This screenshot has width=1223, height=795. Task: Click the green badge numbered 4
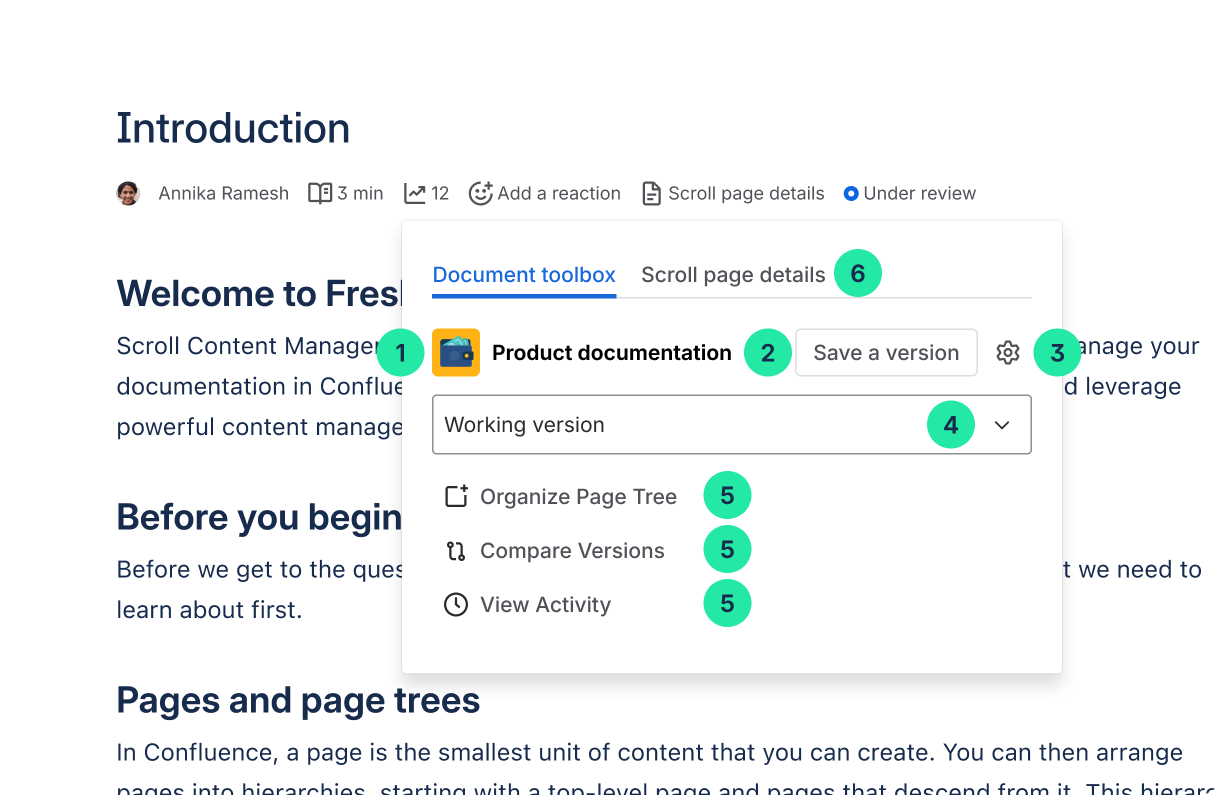click(x=951, y=425)
